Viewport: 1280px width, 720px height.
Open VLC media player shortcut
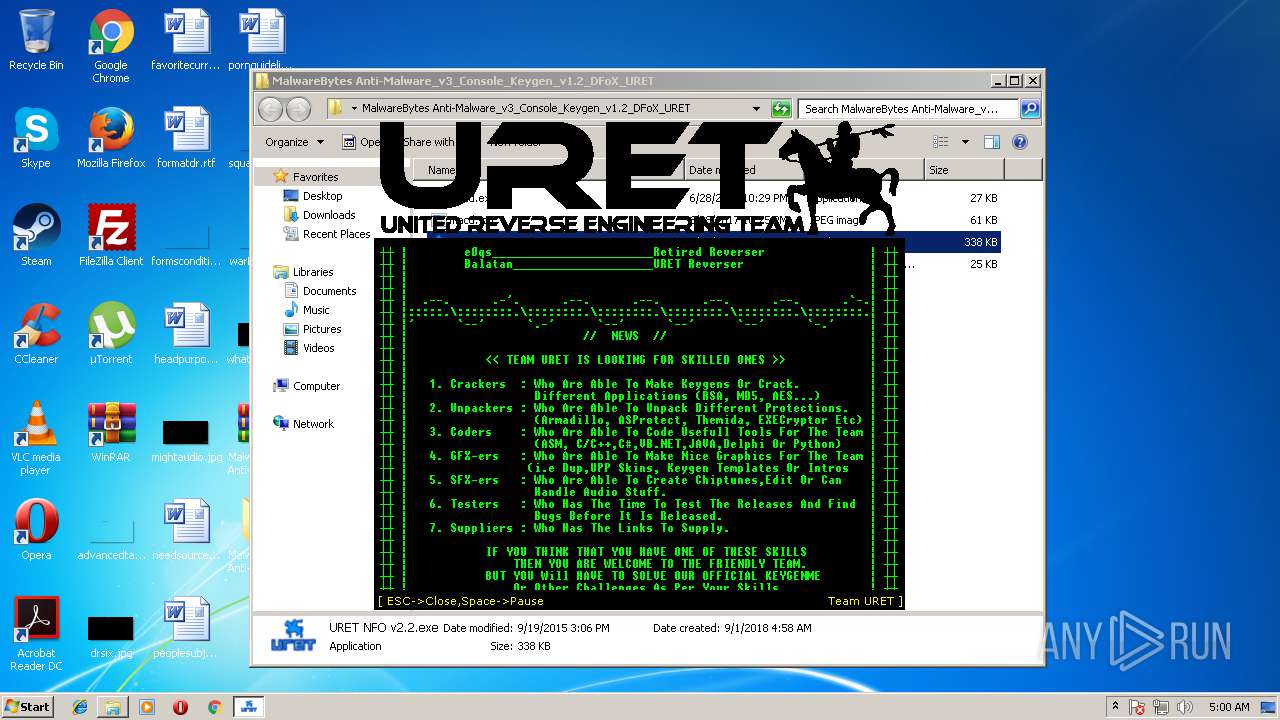36,438
